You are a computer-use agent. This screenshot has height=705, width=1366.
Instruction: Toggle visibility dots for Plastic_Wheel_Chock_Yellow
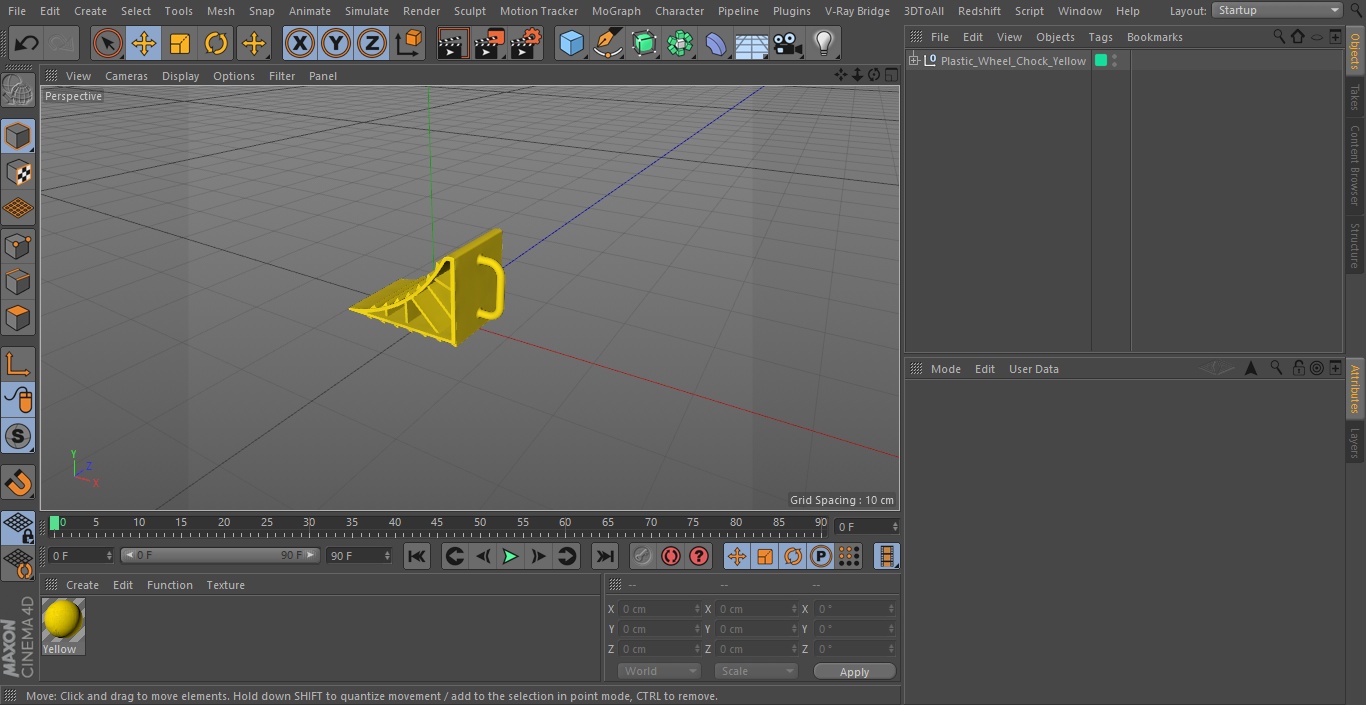pos(1114,61)
